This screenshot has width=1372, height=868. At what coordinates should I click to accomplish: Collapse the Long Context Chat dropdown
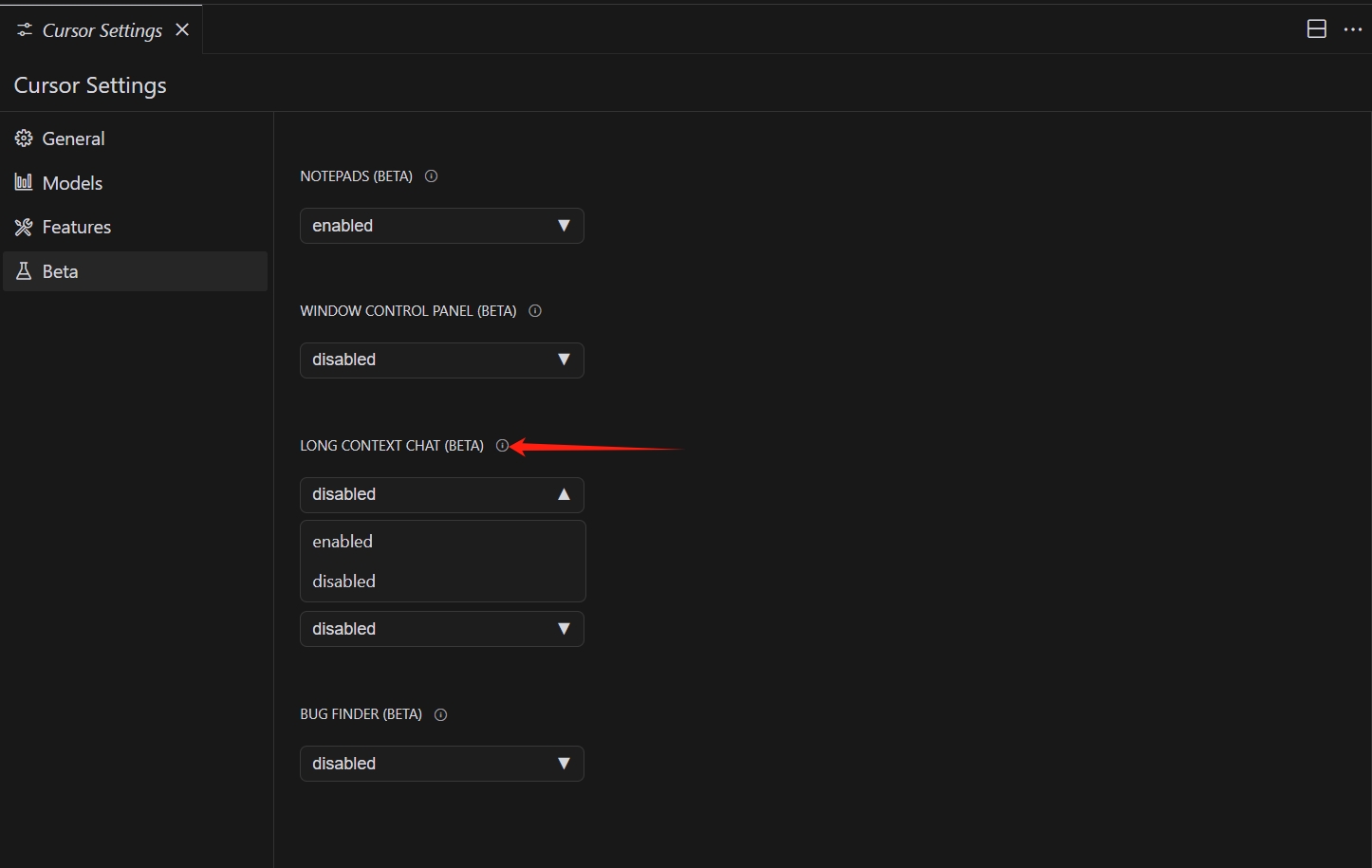[442, 495]
